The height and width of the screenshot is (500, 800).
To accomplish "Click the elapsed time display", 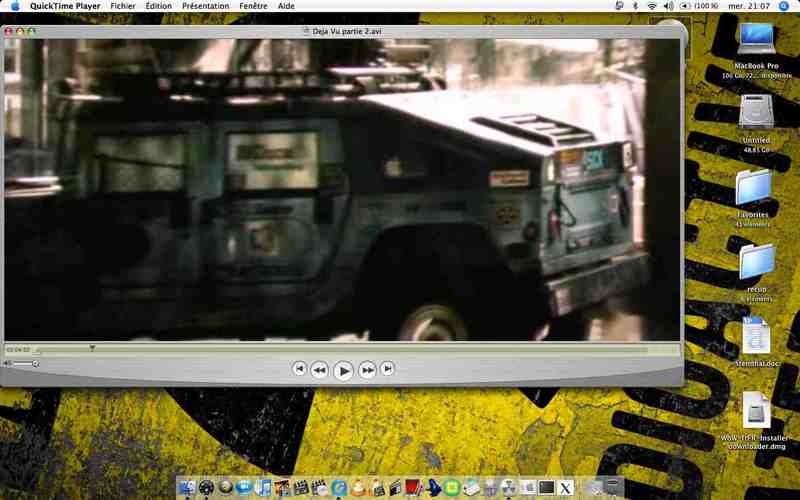I will [18, 350].
